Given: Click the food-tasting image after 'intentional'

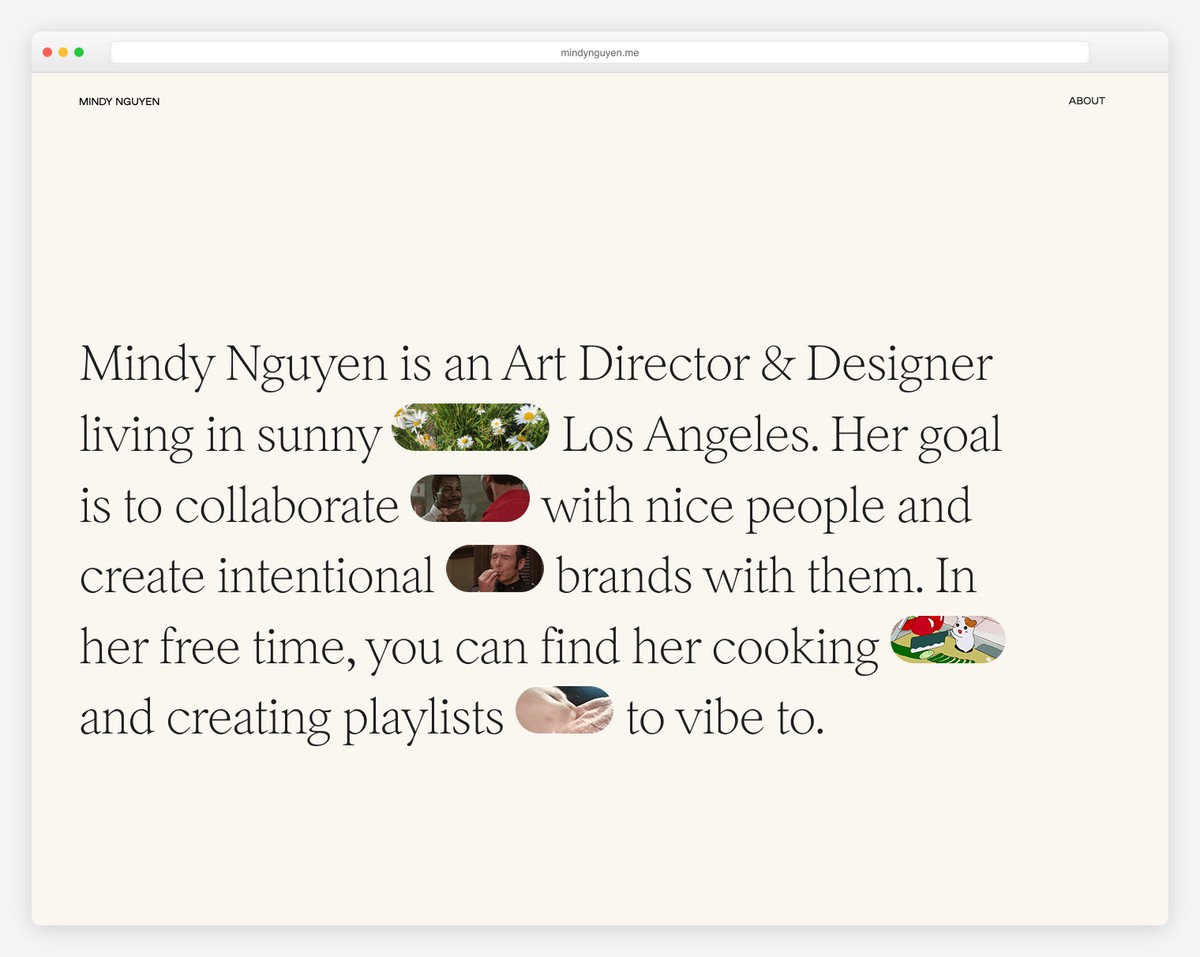Looking at the screenshot, I should pyautogui.click(x=495, y=568).
